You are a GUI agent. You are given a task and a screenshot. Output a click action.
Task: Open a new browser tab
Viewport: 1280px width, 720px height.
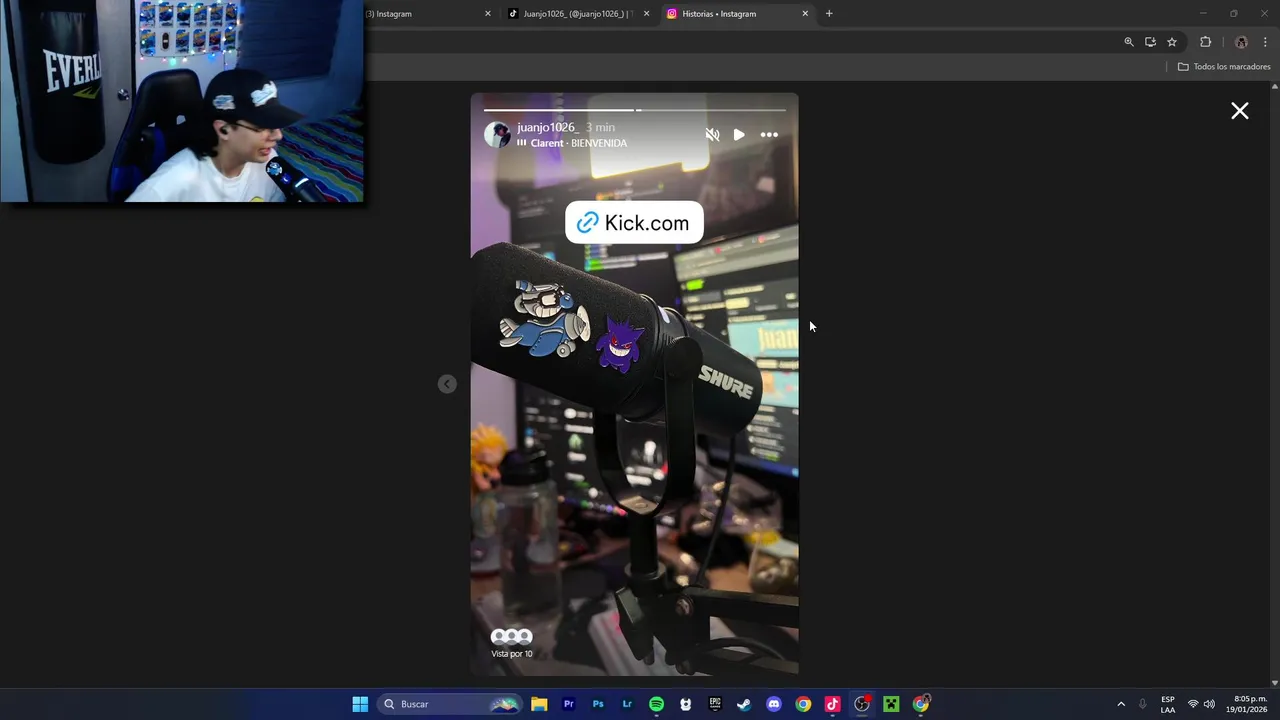pos(829,14)
